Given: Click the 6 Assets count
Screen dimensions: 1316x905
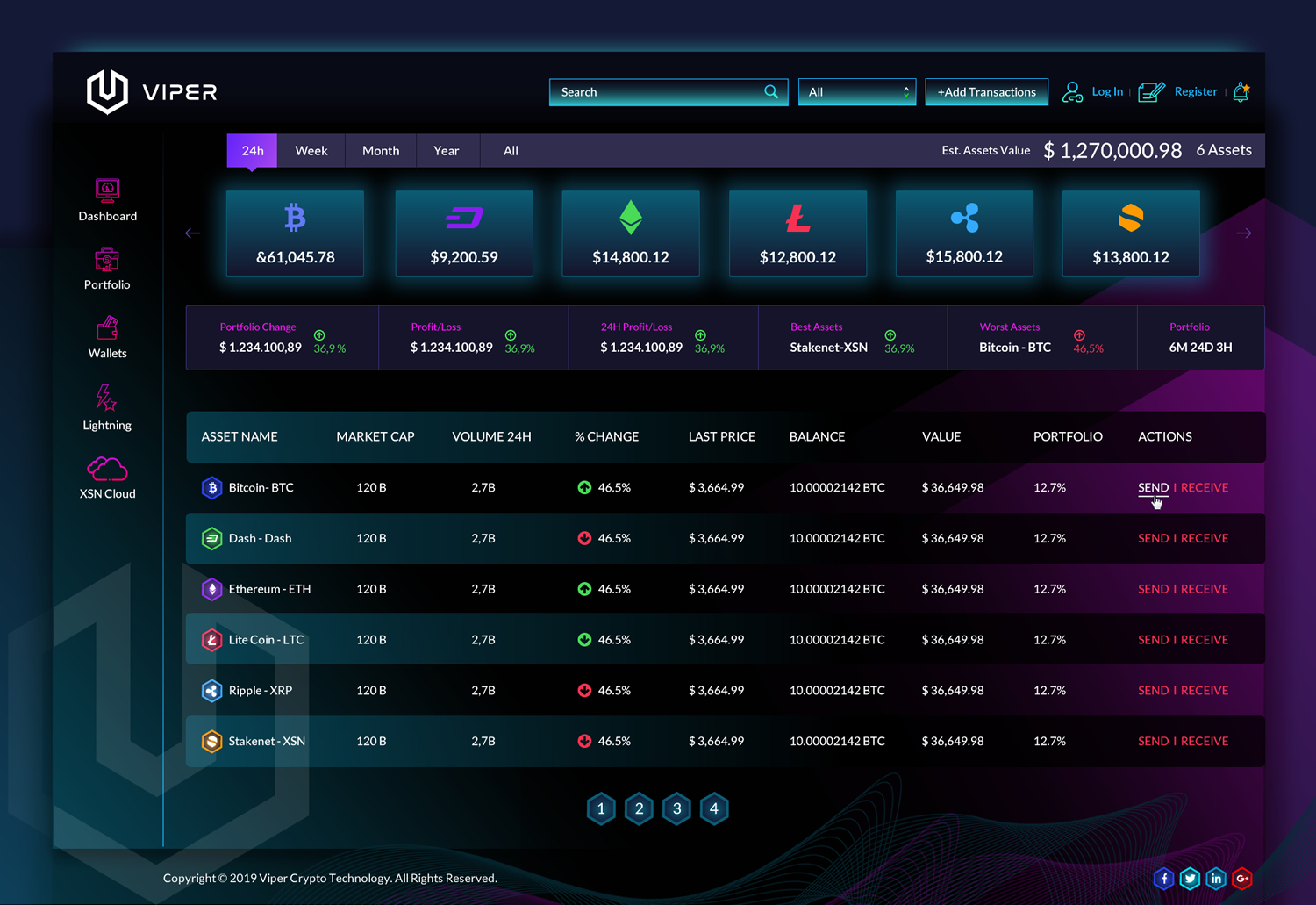Looking at the screenshot, I should click(1224, 150).
